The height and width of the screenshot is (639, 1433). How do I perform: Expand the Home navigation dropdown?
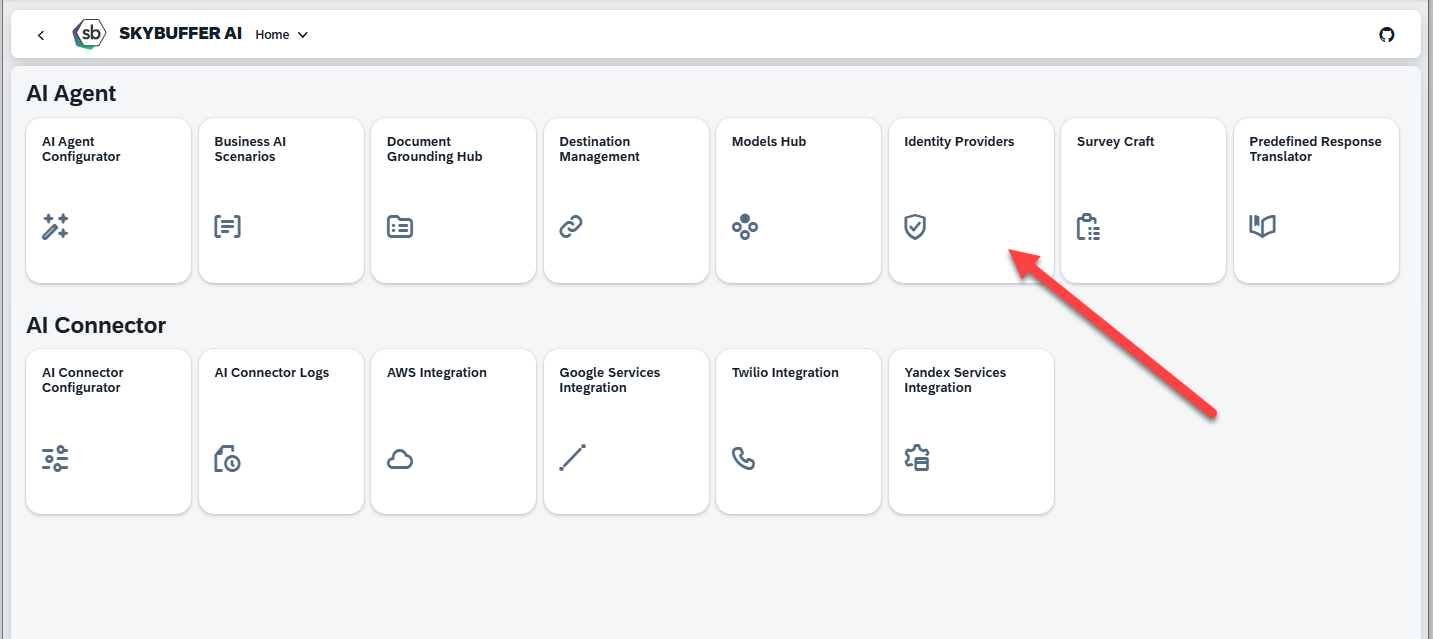[x=281, y=34]
